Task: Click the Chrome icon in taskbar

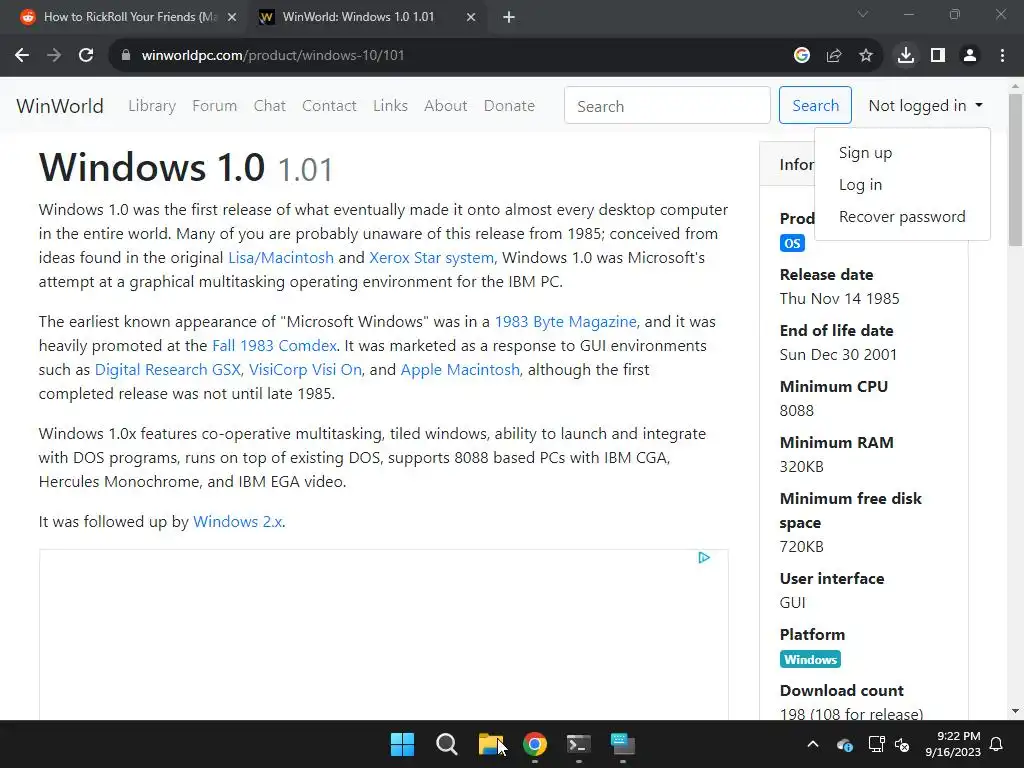Action: pos(535,744)
